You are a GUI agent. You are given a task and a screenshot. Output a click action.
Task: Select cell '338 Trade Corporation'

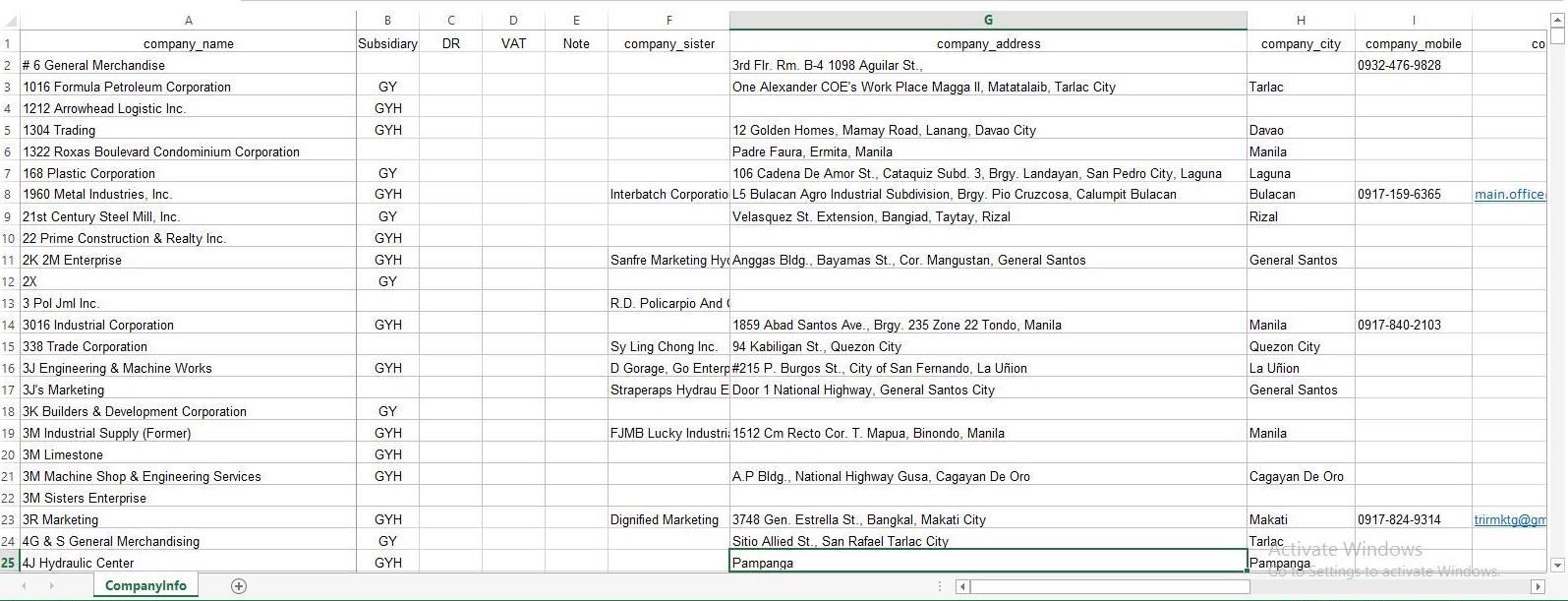pos(188,346)
